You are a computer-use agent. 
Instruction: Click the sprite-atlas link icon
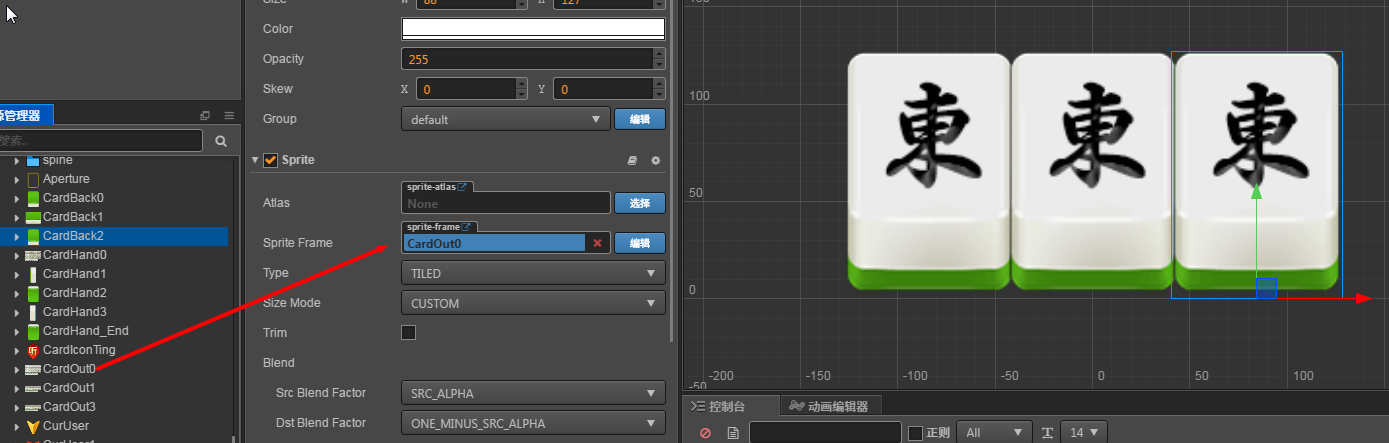(x=464, y=187)
